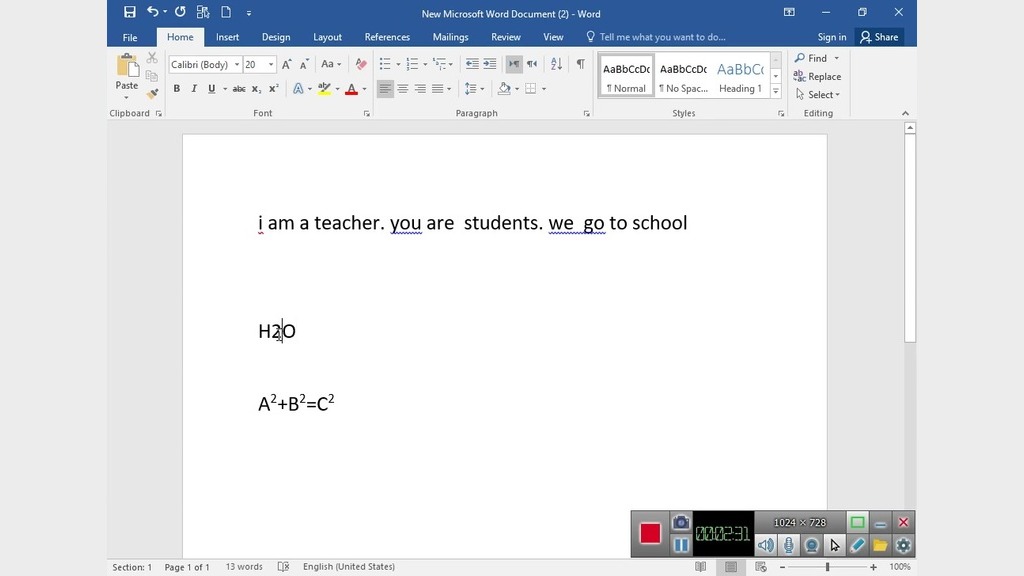
Task: Toggle webcam capture in the recorder toolbar
Action: [x=812, y=545]
